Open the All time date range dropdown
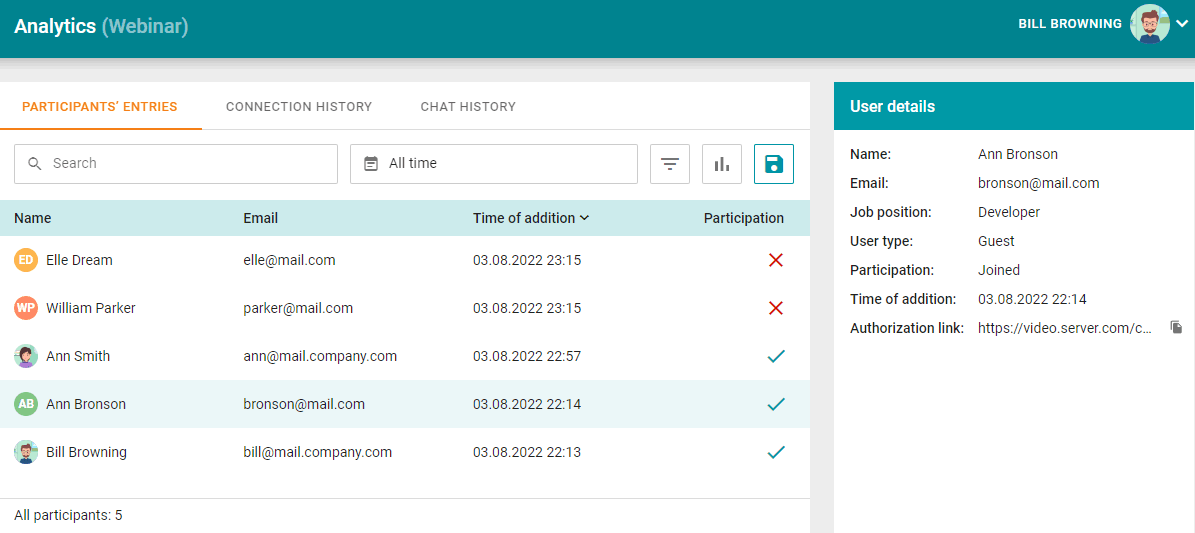The width and height of the screenshot is (1195, 533). pos(494,164)
